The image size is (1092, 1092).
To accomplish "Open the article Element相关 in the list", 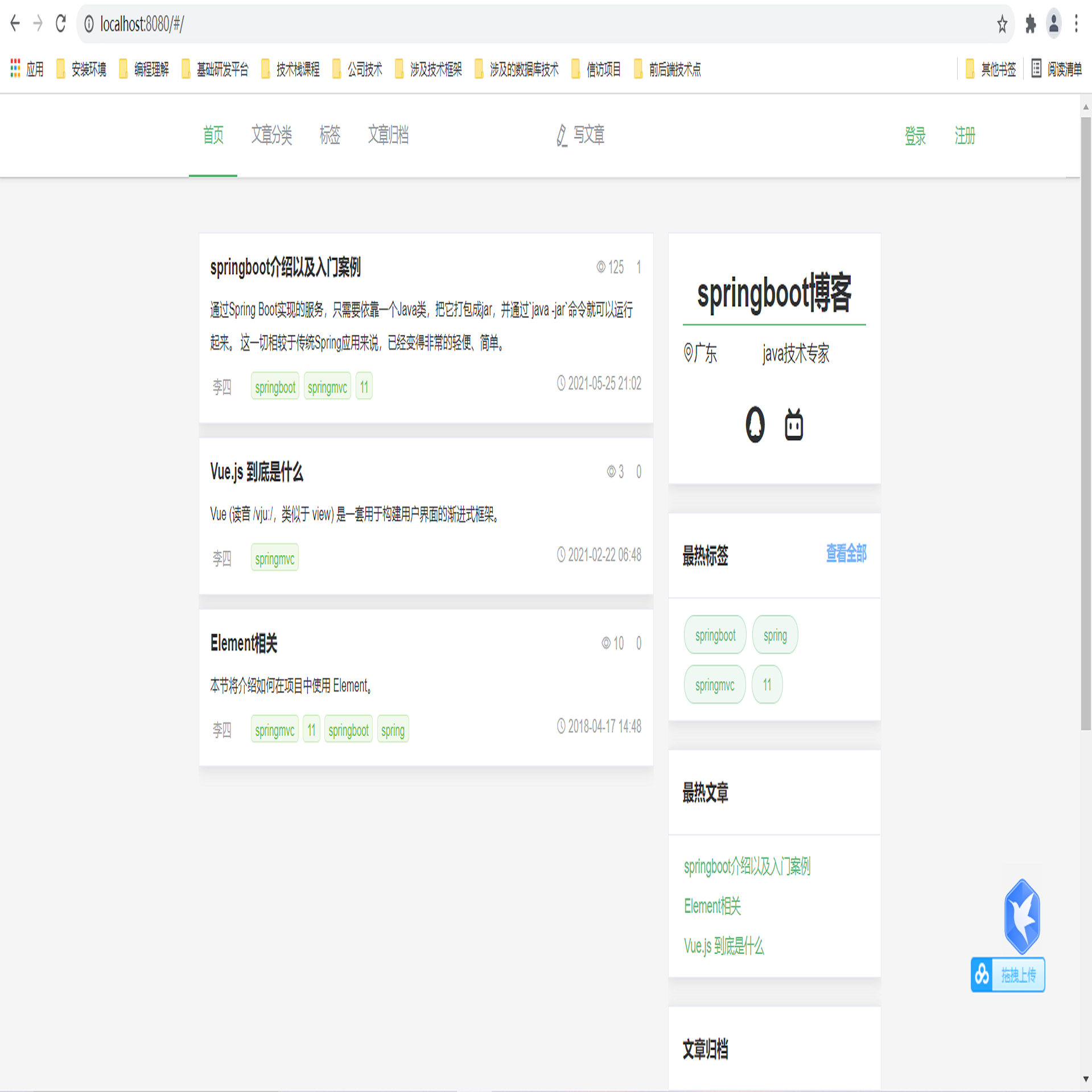I will [244, 643].
